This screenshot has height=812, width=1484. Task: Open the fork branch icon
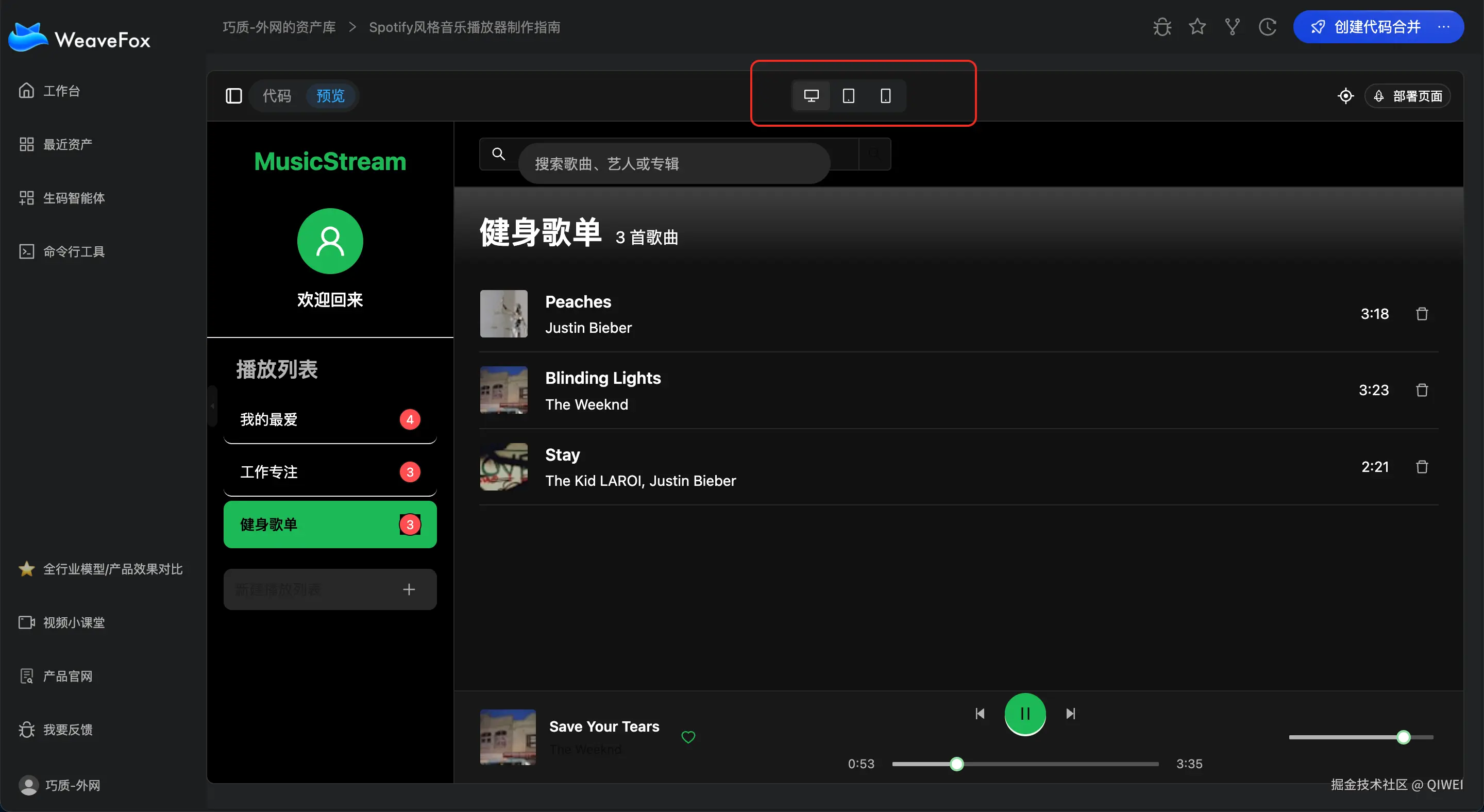pos(1232,26)
